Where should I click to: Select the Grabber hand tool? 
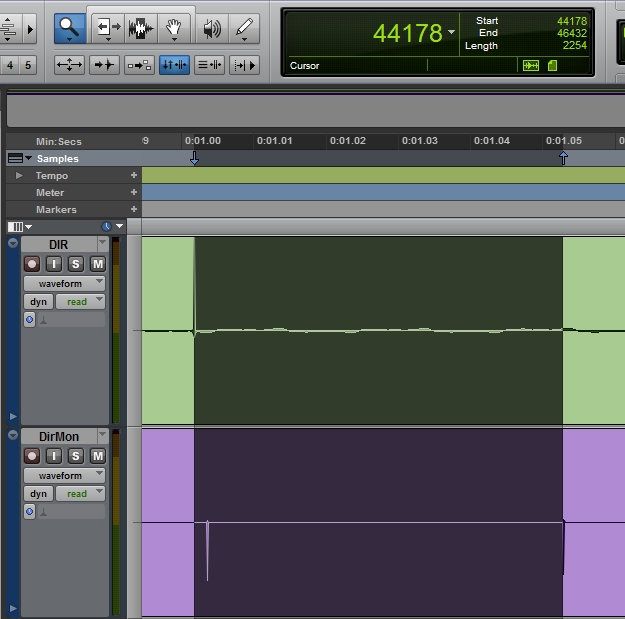tap(174, 29)
